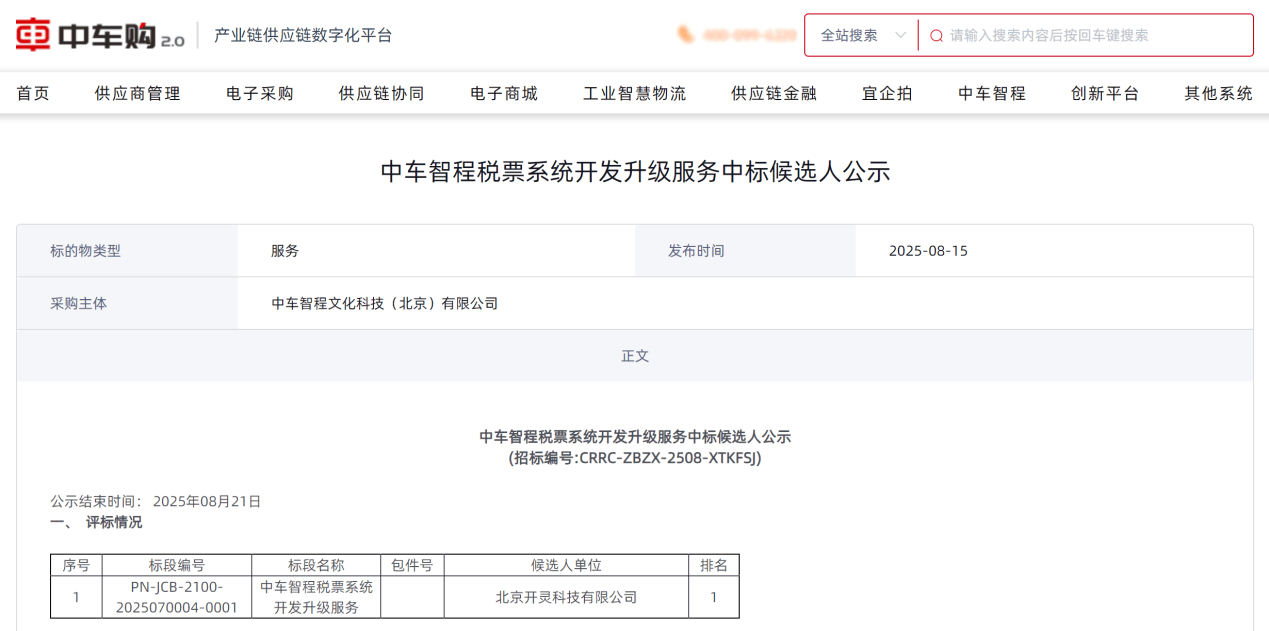The image size is (1269, 631).
Task: Click purchaser 中车智程文化科技（北京）有限公司
Action: [x=385, y=304]
